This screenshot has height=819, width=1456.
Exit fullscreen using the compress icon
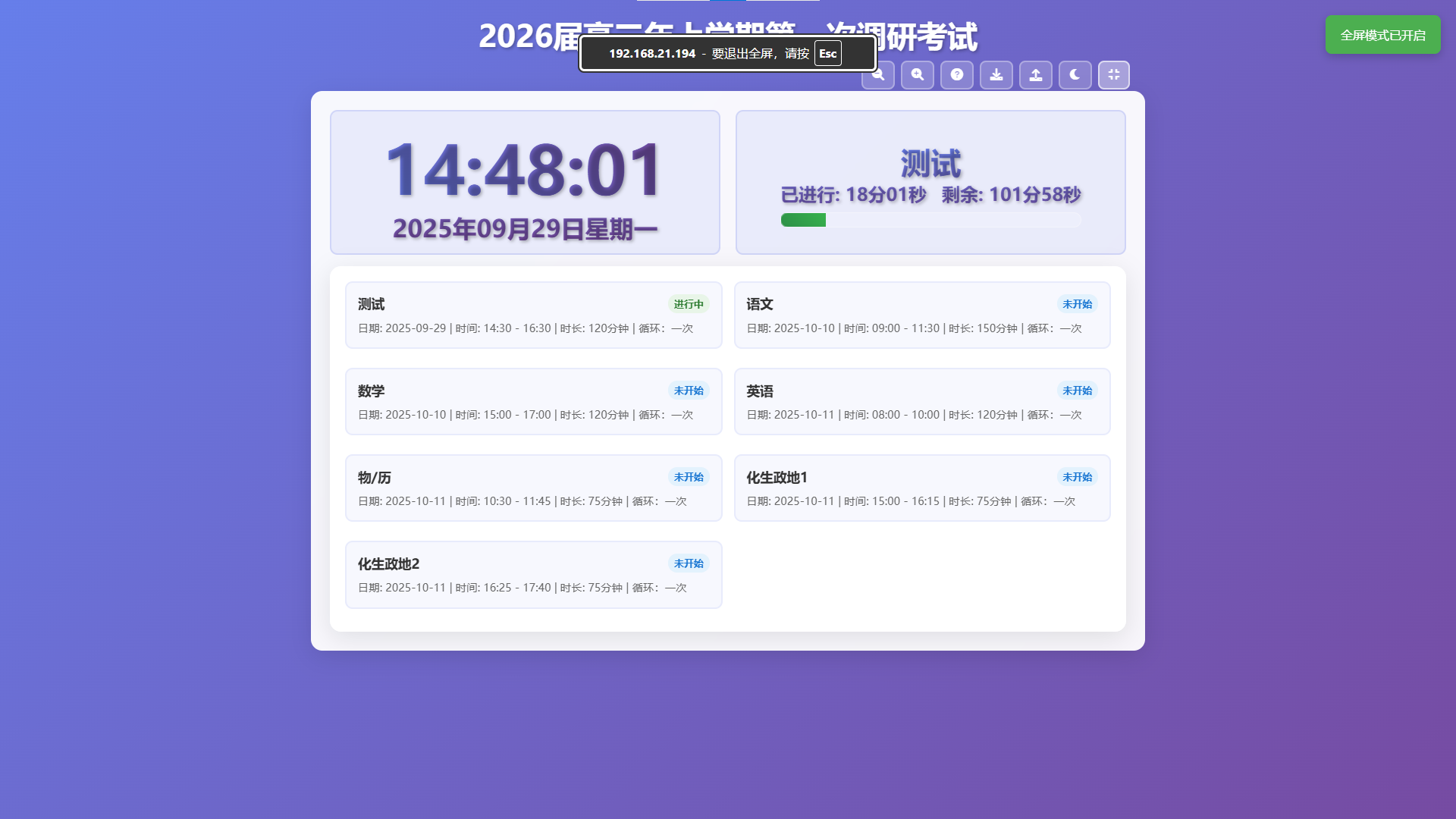(1114, 75)
